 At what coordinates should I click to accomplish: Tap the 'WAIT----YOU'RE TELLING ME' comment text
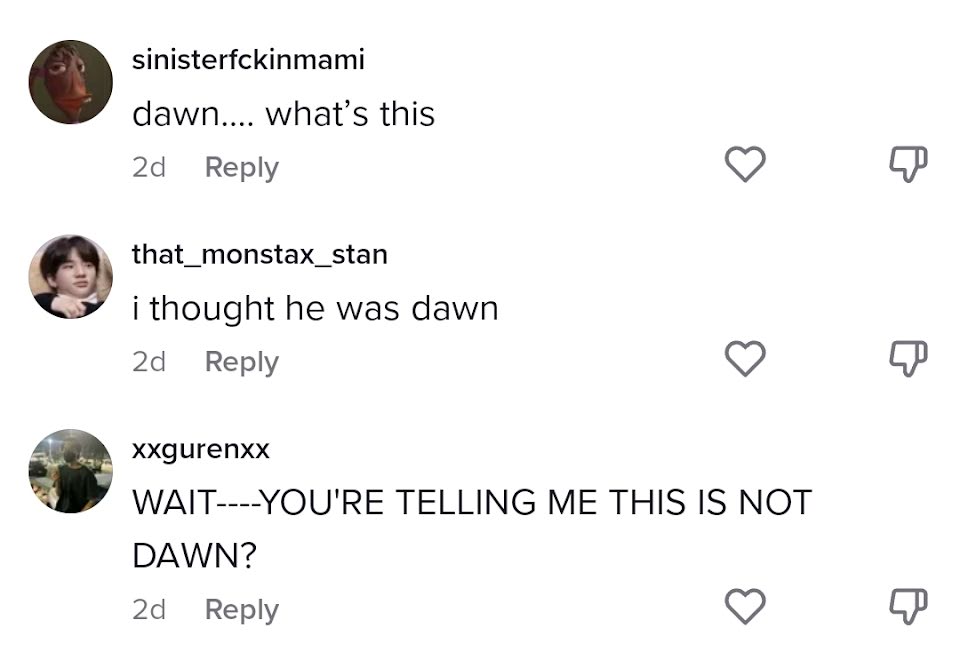click(x=471, y=502)
